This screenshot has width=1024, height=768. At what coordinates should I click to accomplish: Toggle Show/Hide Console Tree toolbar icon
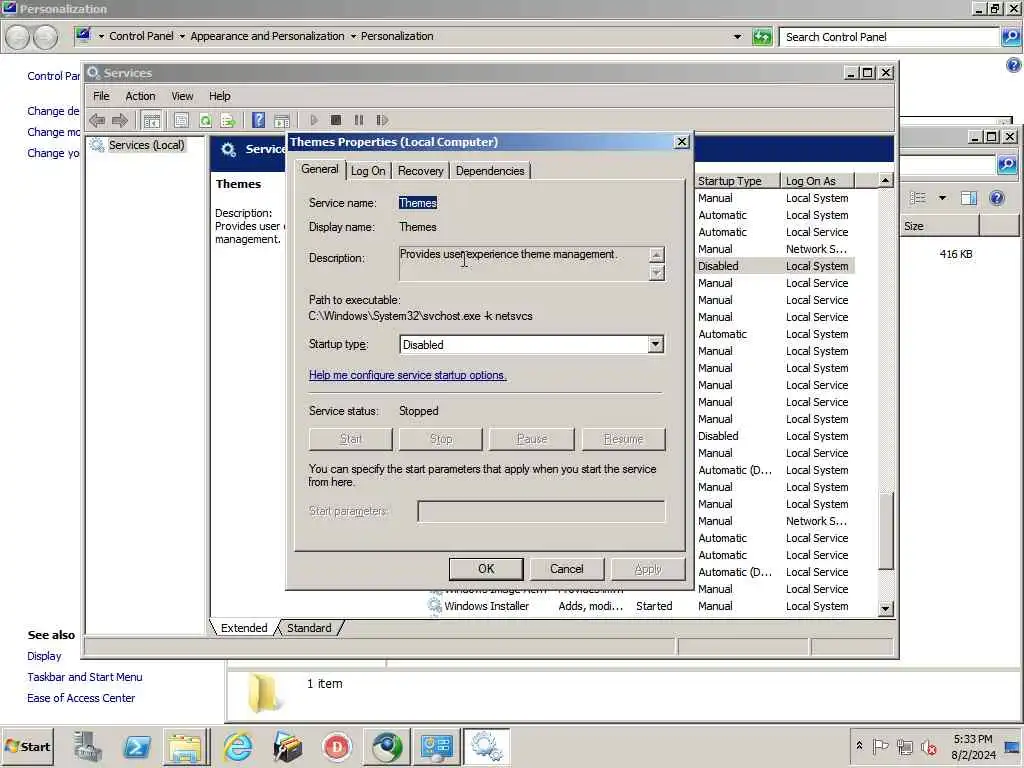pos(152,120)
